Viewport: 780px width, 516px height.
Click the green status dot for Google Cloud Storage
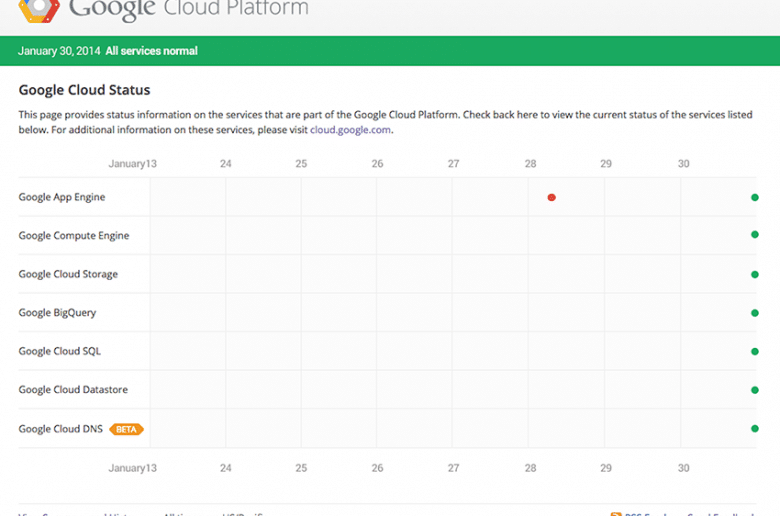(755, 274)
